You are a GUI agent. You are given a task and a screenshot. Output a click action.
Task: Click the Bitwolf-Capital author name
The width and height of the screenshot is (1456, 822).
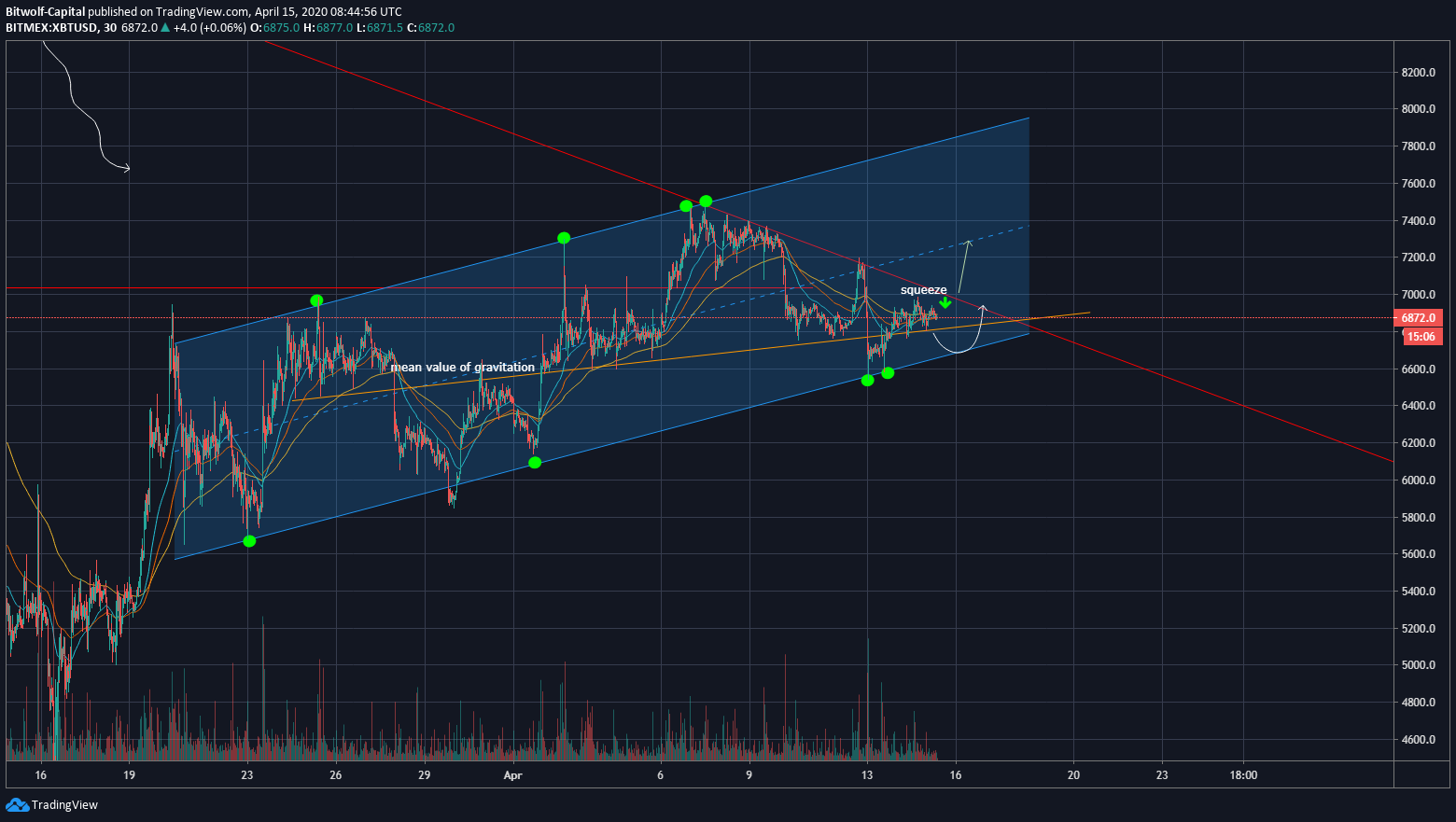[45, 12]
